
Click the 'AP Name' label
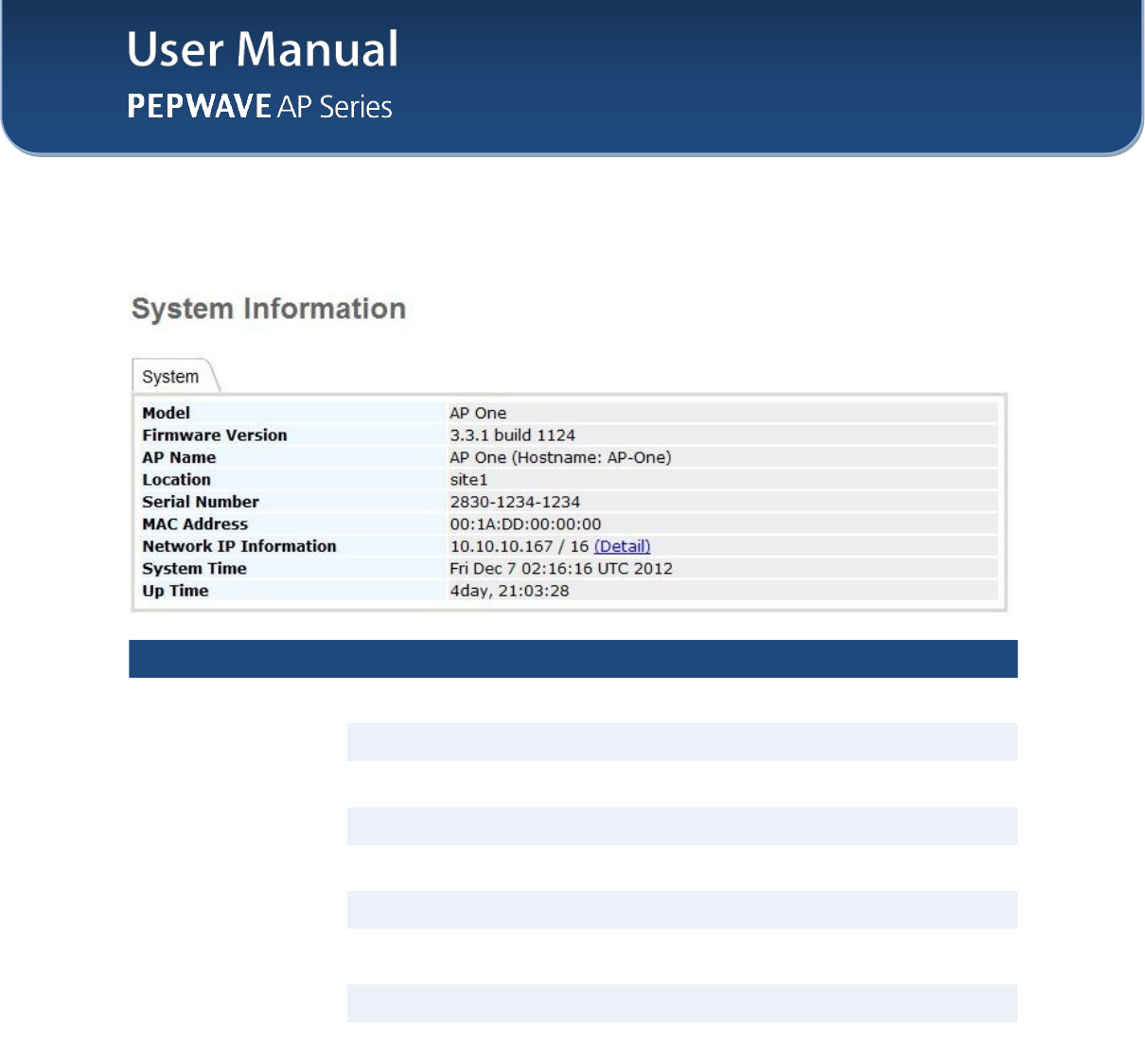point(179,457)
